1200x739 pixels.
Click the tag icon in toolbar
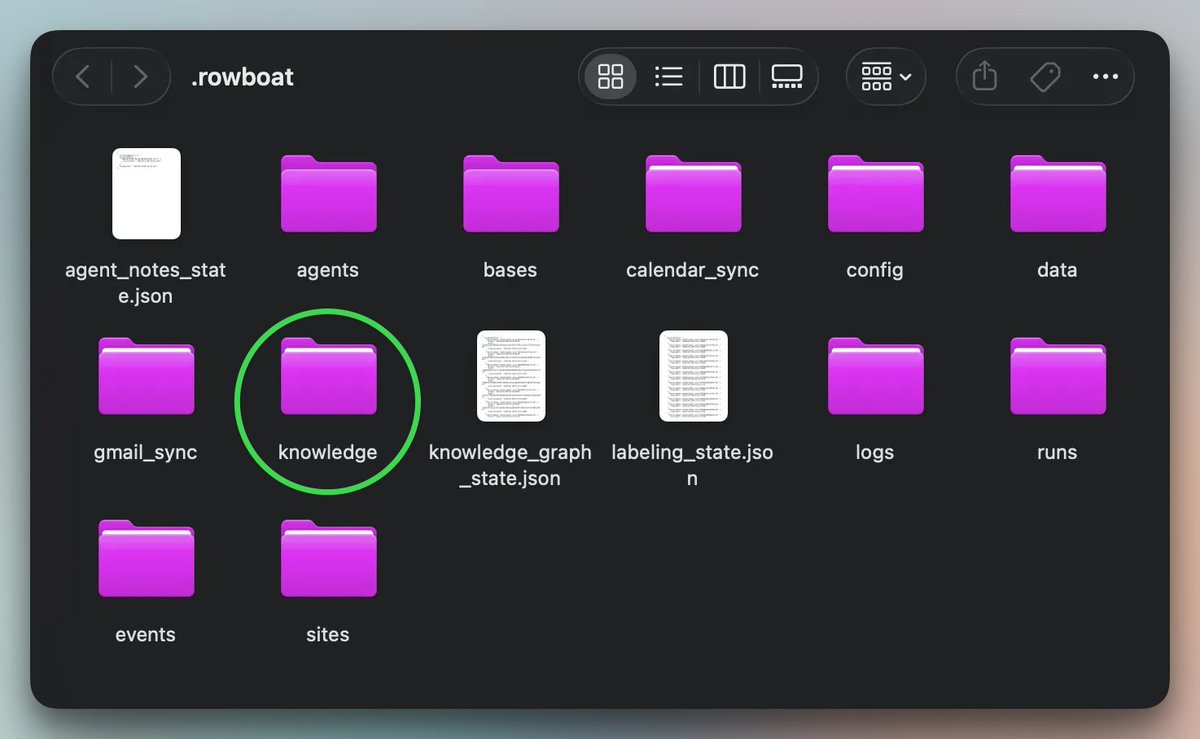coord(1045,76)
